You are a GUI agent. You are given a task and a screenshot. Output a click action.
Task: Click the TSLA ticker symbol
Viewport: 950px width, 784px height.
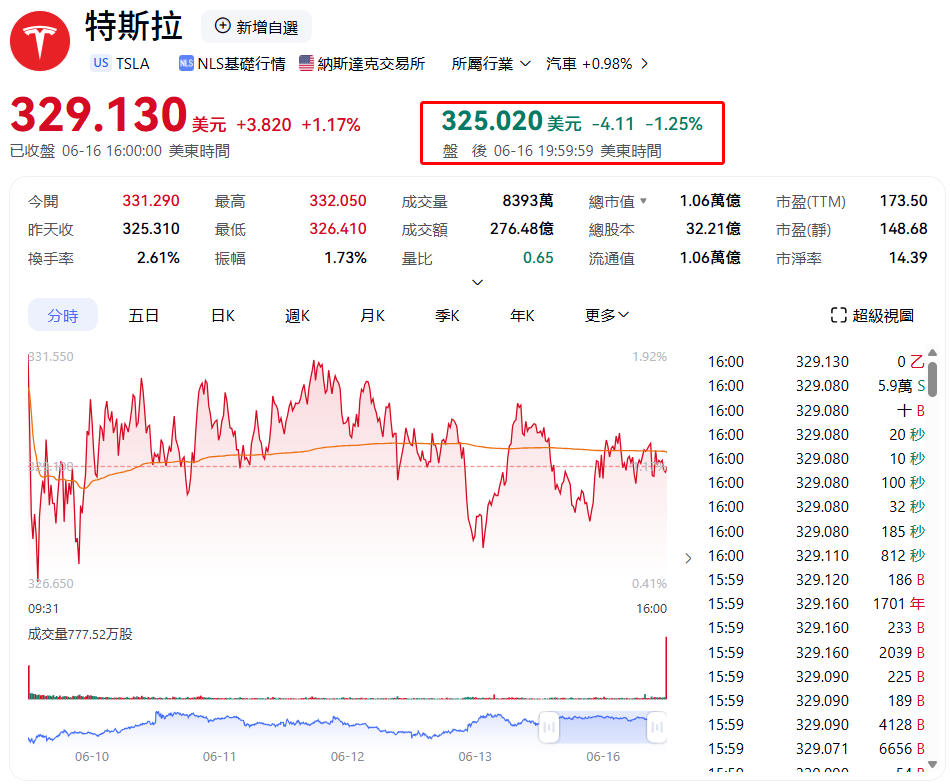click(133, 64)
